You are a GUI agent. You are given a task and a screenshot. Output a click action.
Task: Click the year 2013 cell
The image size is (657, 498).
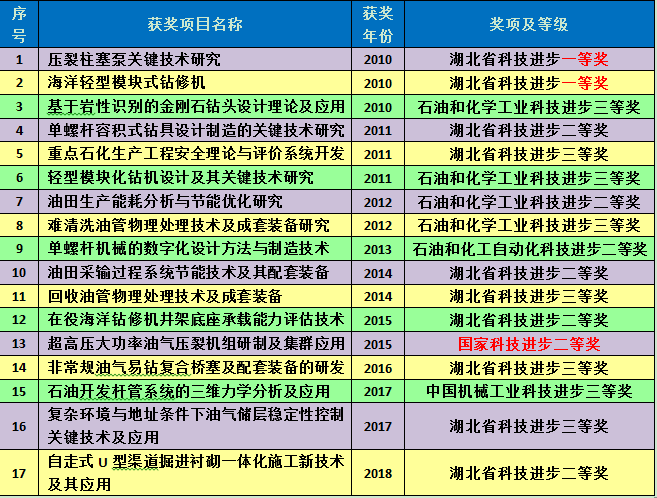pyautogui.click(x=378, y=249)
